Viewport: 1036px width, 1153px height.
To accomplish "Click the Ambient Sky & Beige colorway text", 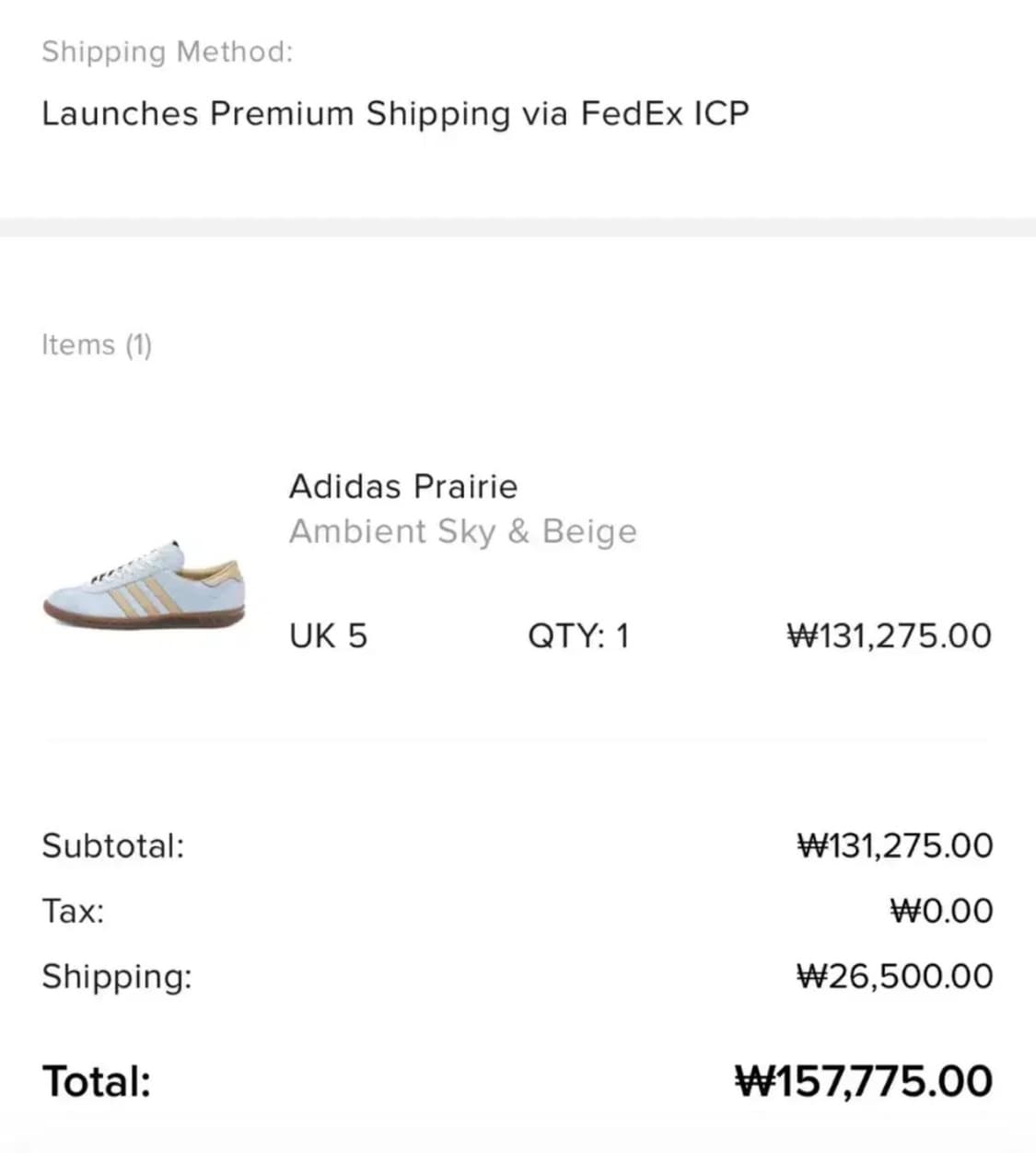I will (x=462, y=531).
